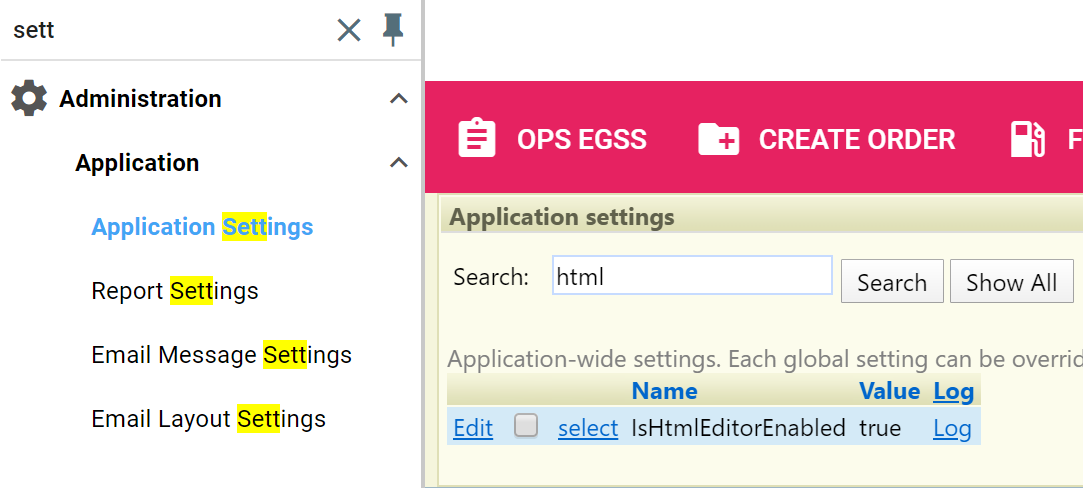1083x488 pixels.
Task: Open Report Settings menu item
Action: (175, 291)
